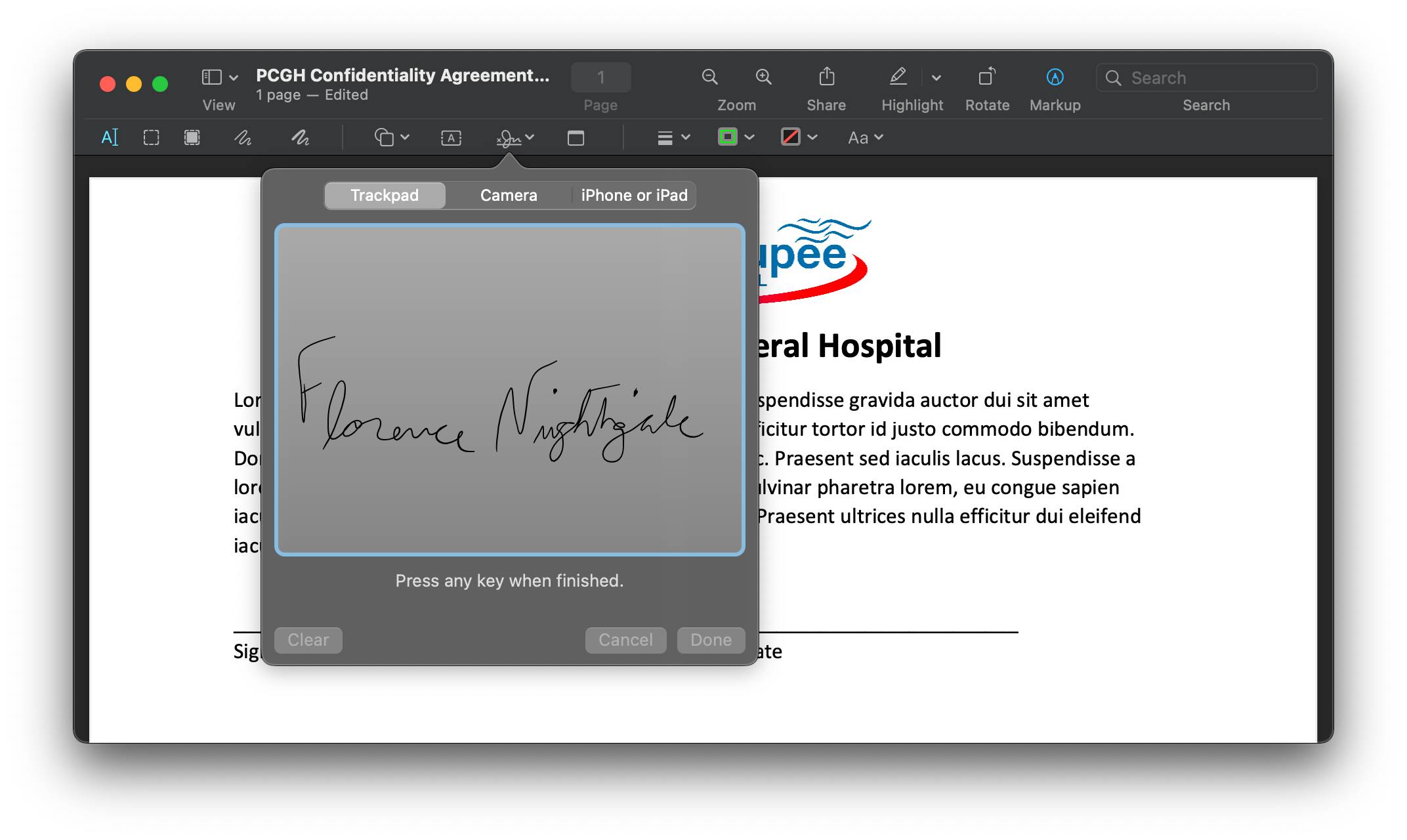The height and width of the screenshot is (840, 1407).
Task: Switch to Camera signature input
Action: point(508,195)
